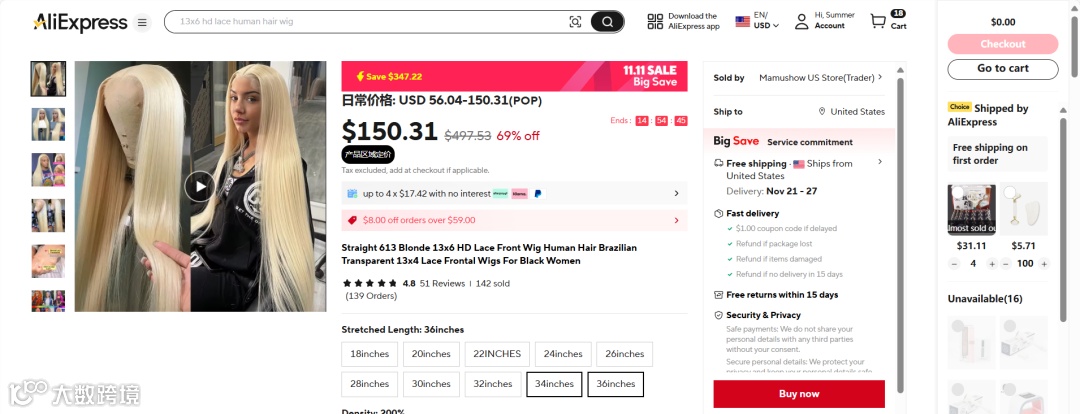Click the image search camera icon

click(575, 22)
